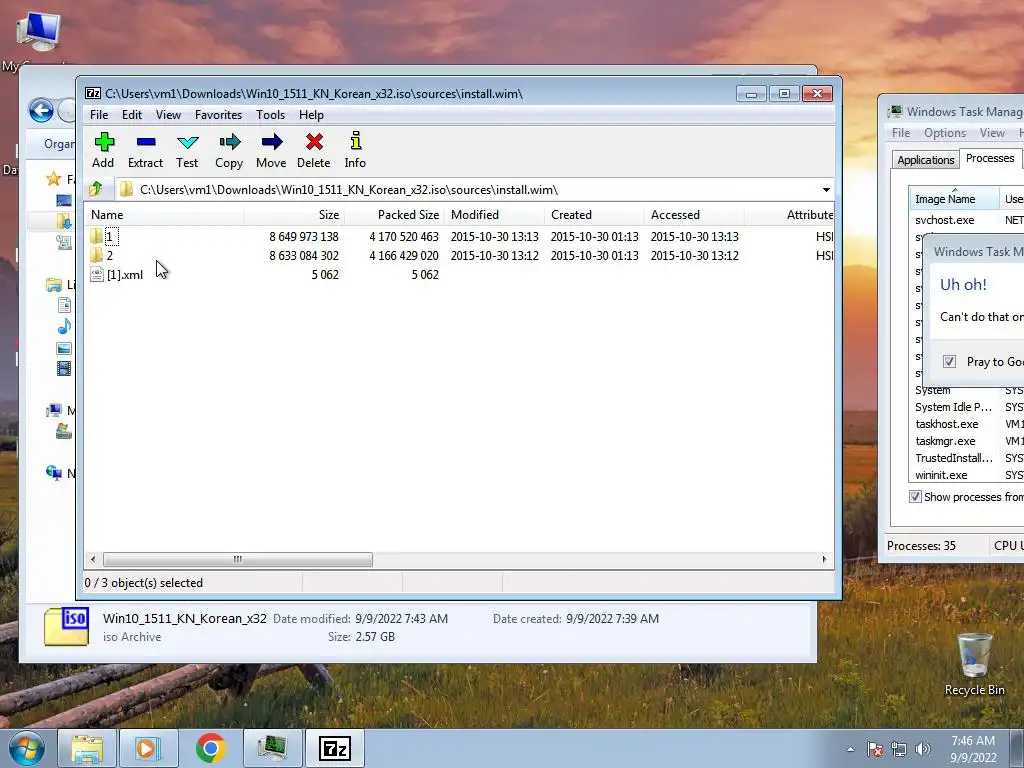Open Google Chrome from the taskbar
1024x768 pixels.
[210, 748]
